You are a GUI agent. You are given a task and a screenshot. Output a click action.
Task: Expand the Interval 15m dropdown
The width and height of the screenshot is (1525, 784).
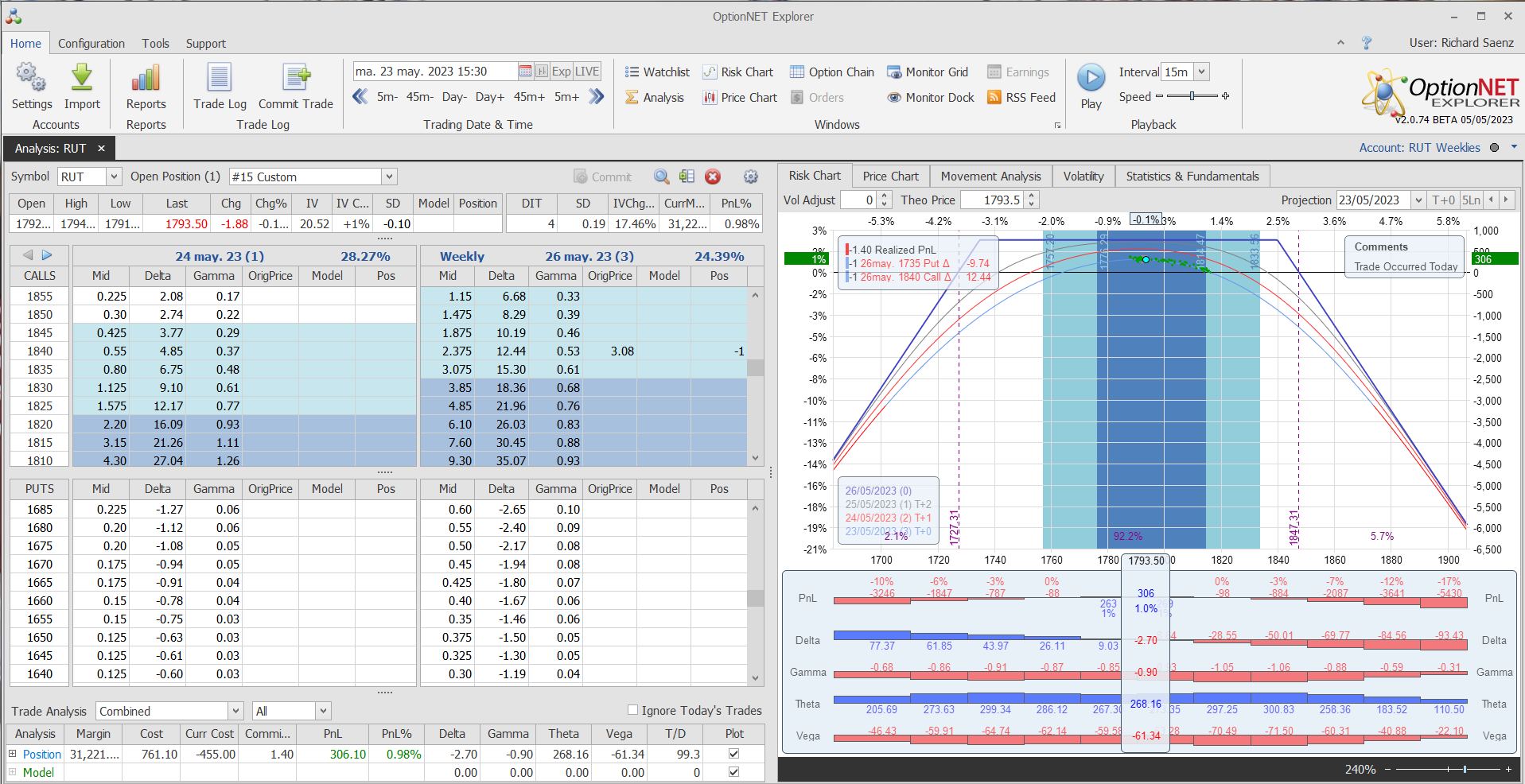[x=1201, y=72]
